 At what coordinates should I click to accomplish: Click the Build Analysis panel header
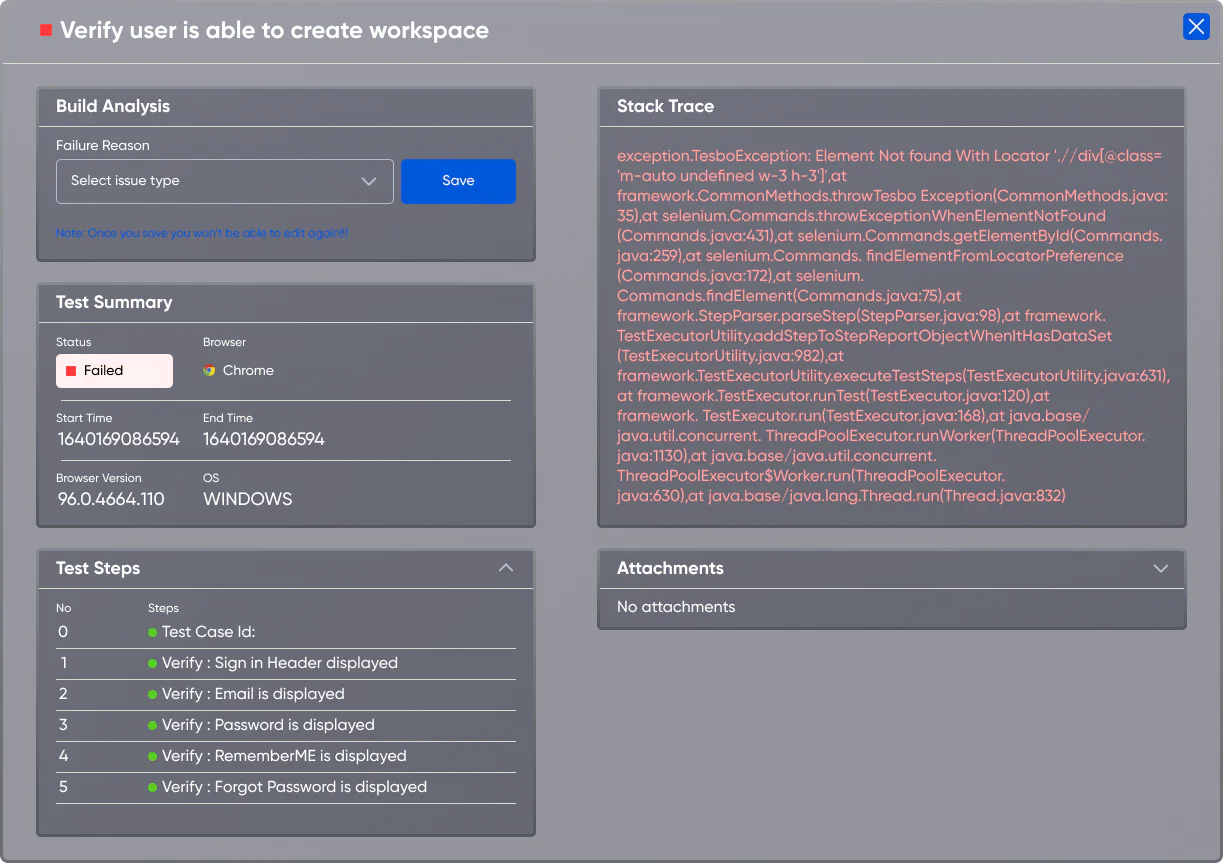click(286, 107)
